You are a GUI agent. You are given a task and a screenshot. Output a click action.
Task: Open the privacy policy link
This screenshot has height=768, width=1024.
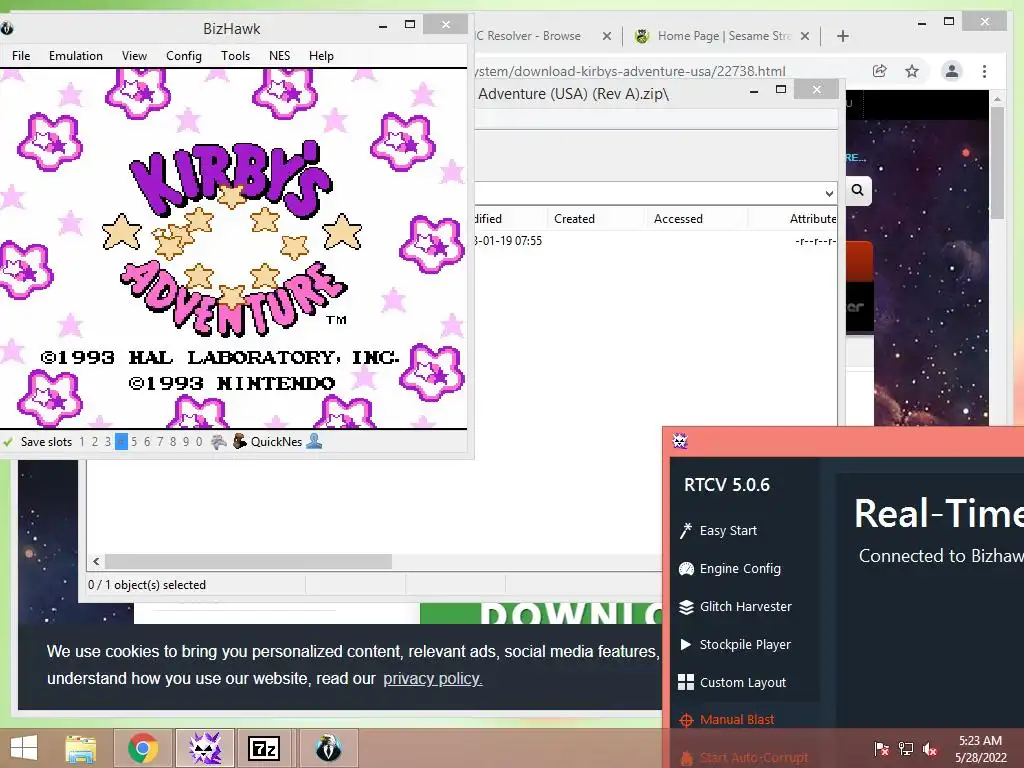[432, 679]
